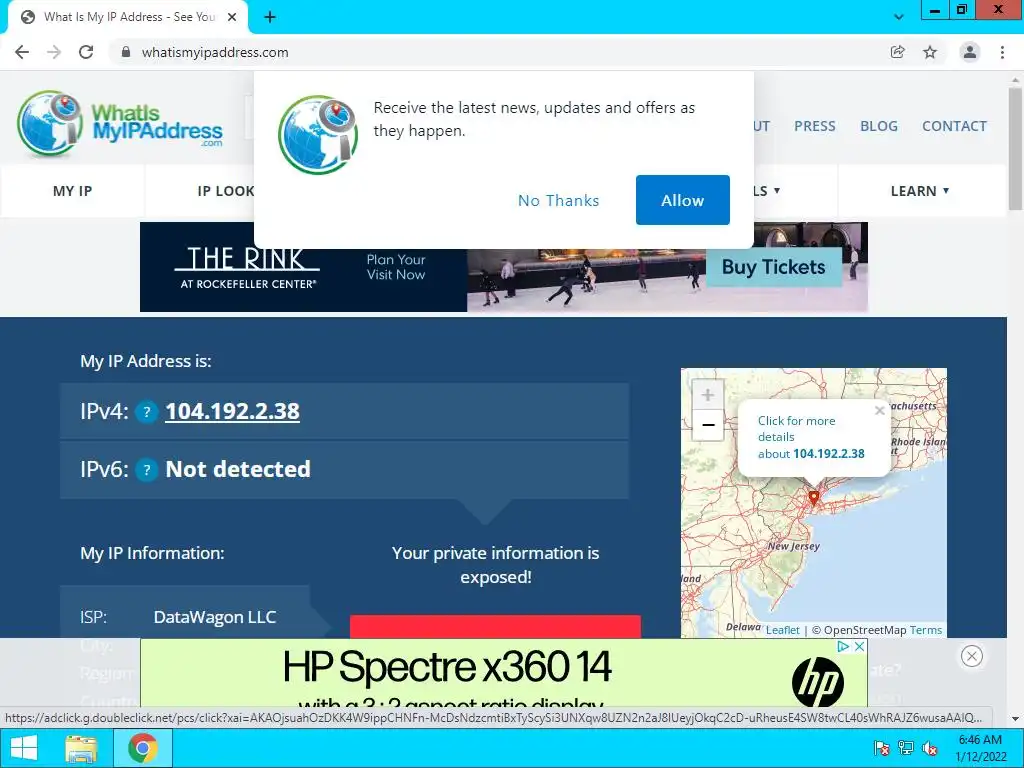Screen dimensions: 1024x768
Task: Click Allow on the notification prompt
Action: coord(682,200)
